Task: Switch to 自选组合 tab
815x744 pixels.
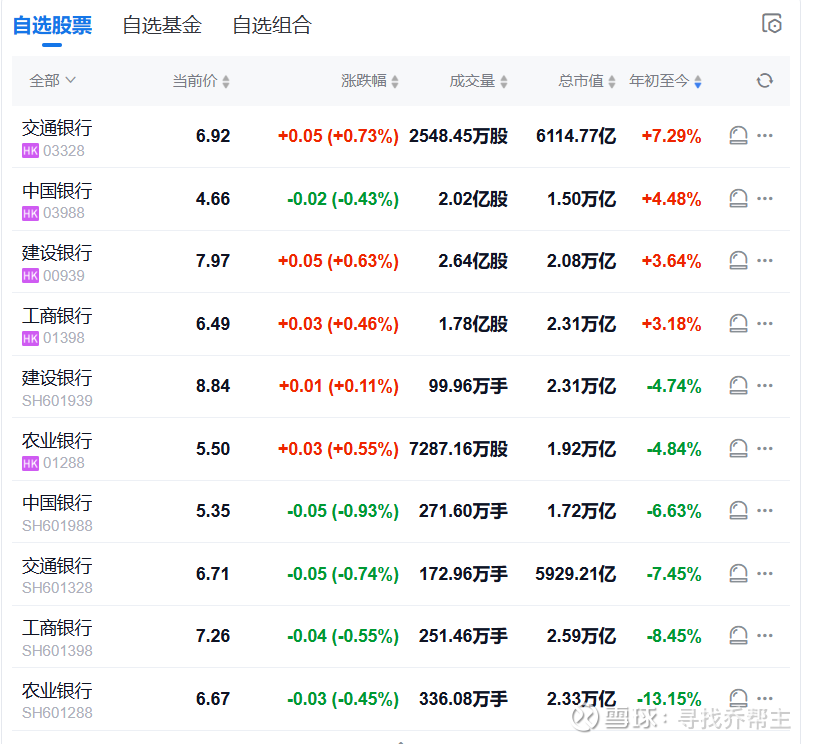Action: click(272, 26)
